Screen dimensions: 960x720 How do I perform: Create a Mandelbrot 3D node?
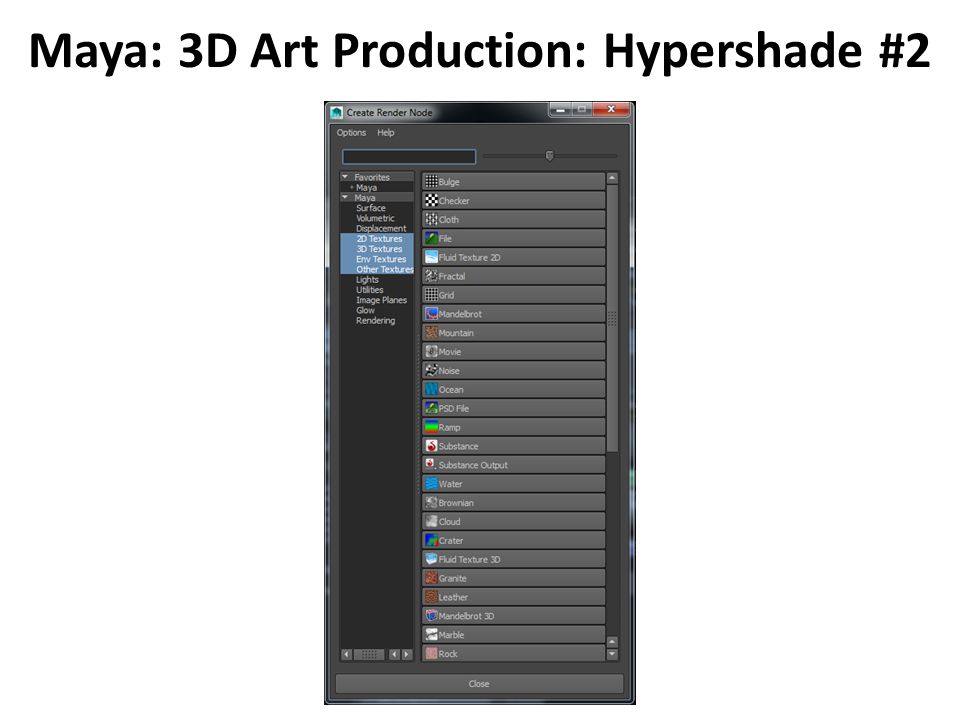(x=513, y=616)
